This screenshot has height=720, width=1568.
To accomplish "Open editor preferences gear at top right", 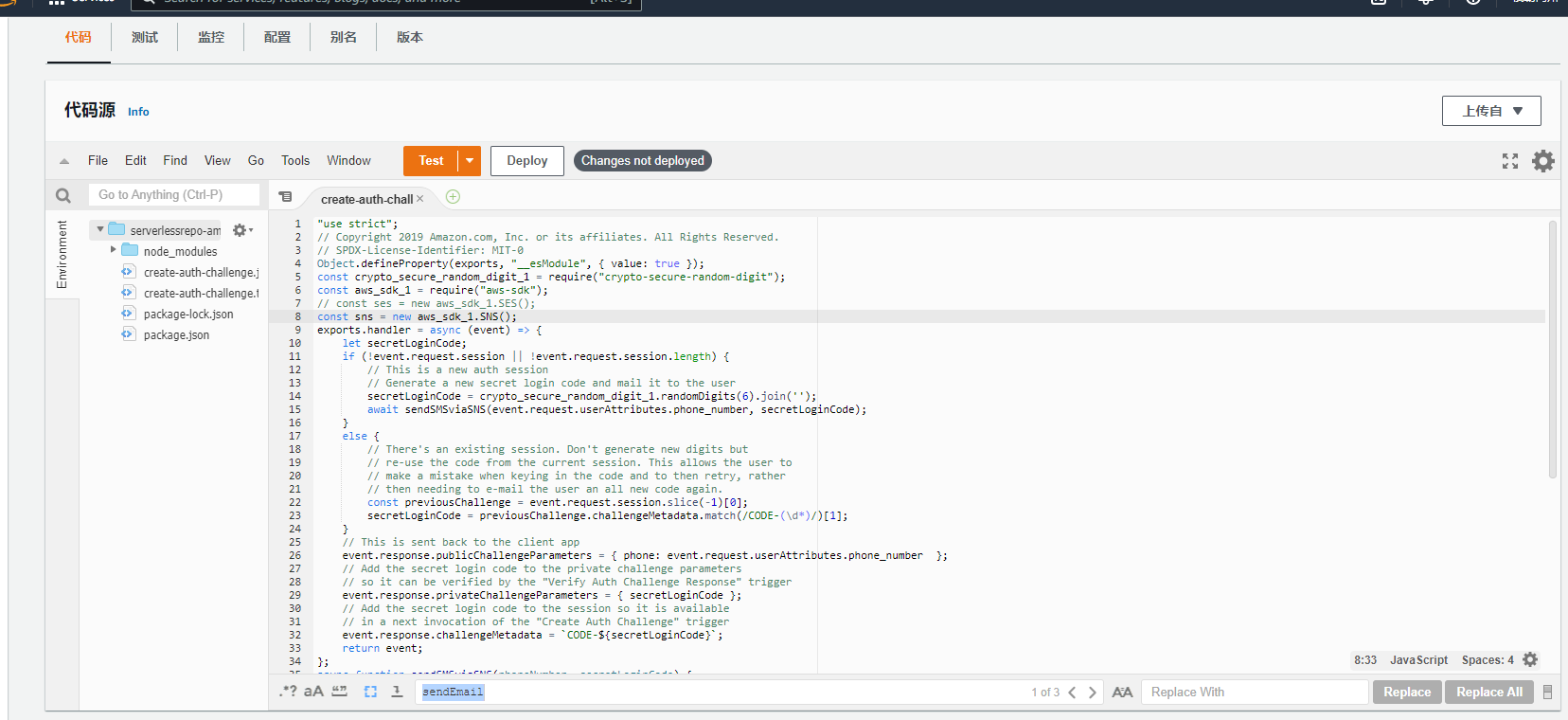I will tap(1543, 161).
